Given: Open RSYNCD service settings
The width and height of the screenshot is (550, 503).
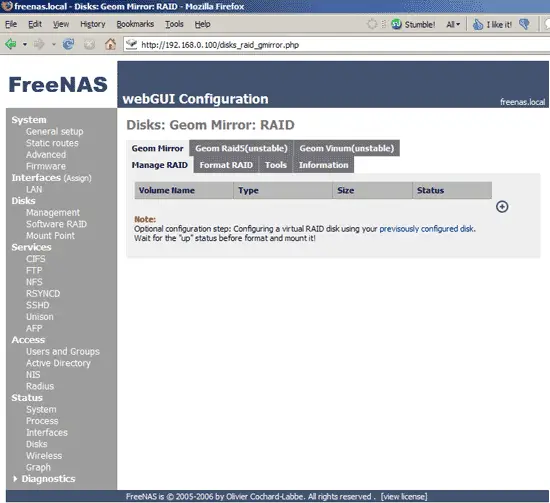Looking at the screenshot, I should pos(43,294).
